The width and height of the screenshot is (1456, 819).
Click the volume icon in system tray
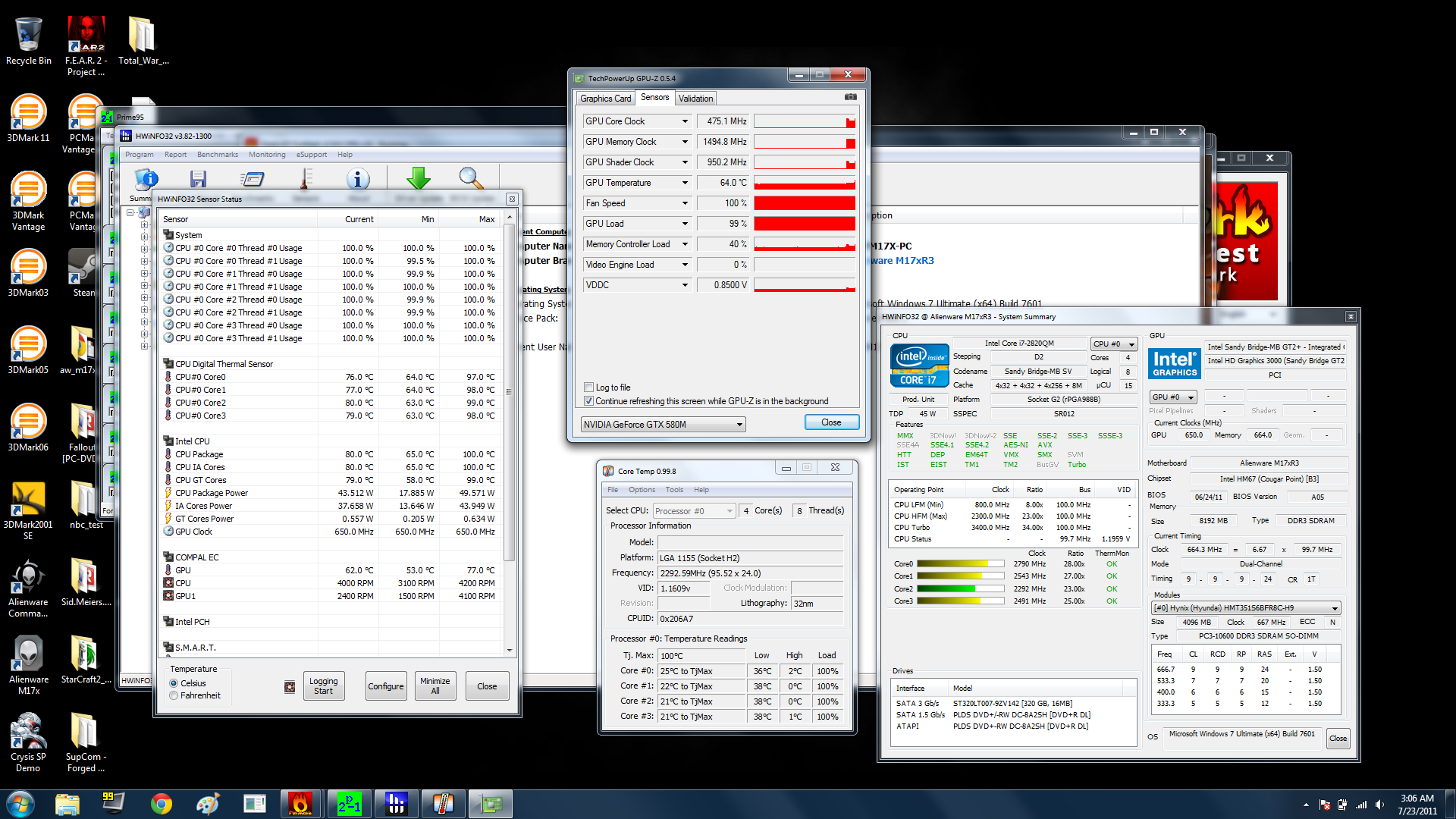pos(1379,805)
